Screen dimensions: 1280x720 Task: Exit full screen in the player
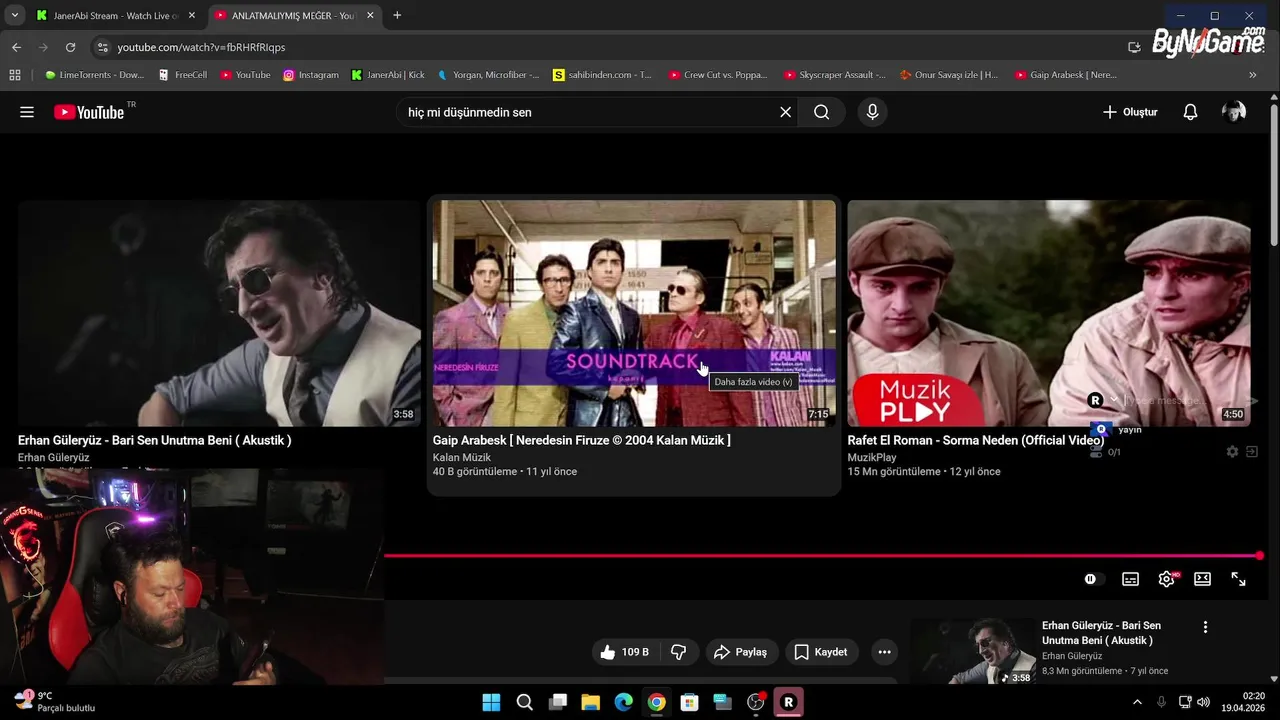pos(1238,579)
